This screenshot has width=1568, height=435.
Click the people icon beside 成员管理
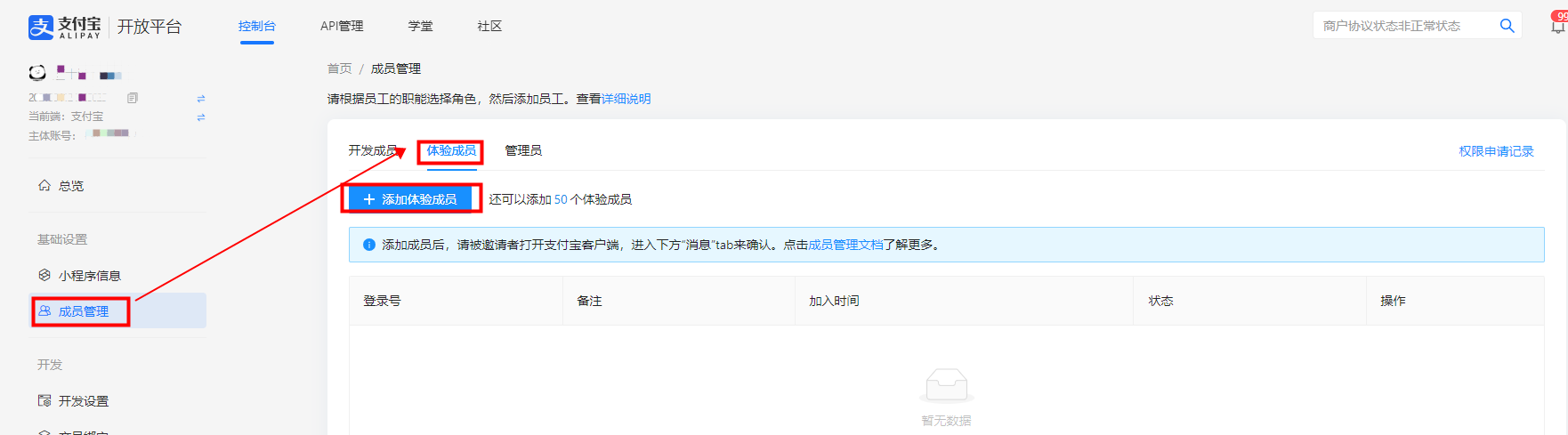pos(44,310)
